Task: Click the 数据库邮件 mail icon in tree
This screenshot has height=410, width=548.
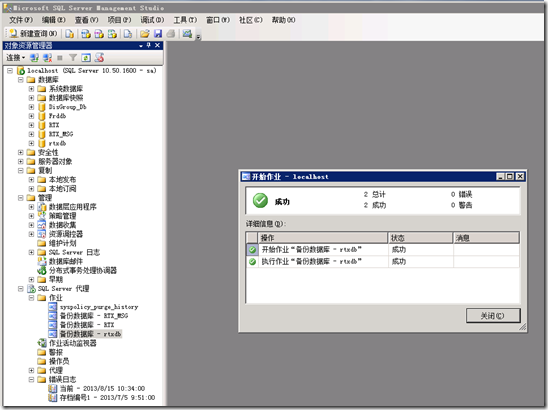Action: coord(42,261)
